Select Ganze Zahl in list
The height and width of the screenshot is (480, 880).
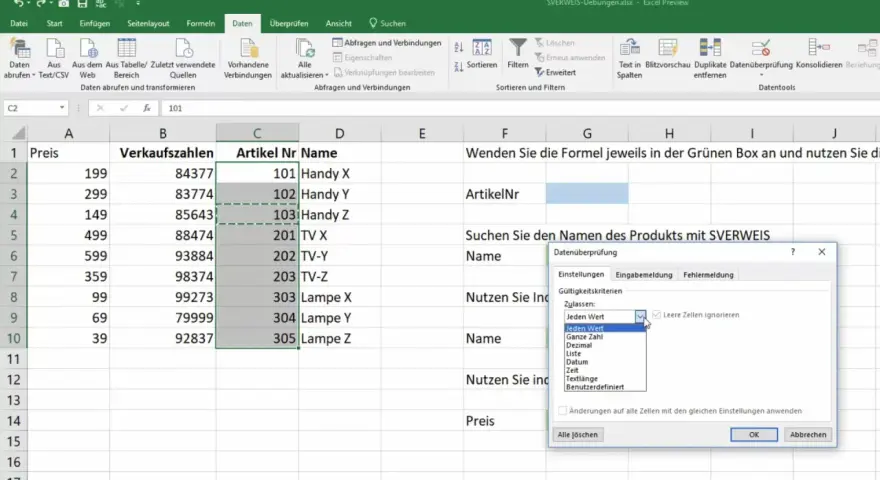click(605, 337)
